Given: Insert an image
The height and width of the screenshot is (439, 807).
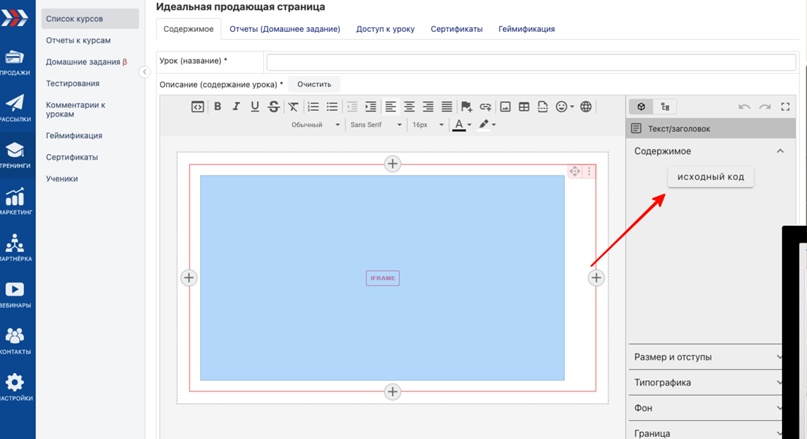Looking at the screenshot, I should 505,107.
